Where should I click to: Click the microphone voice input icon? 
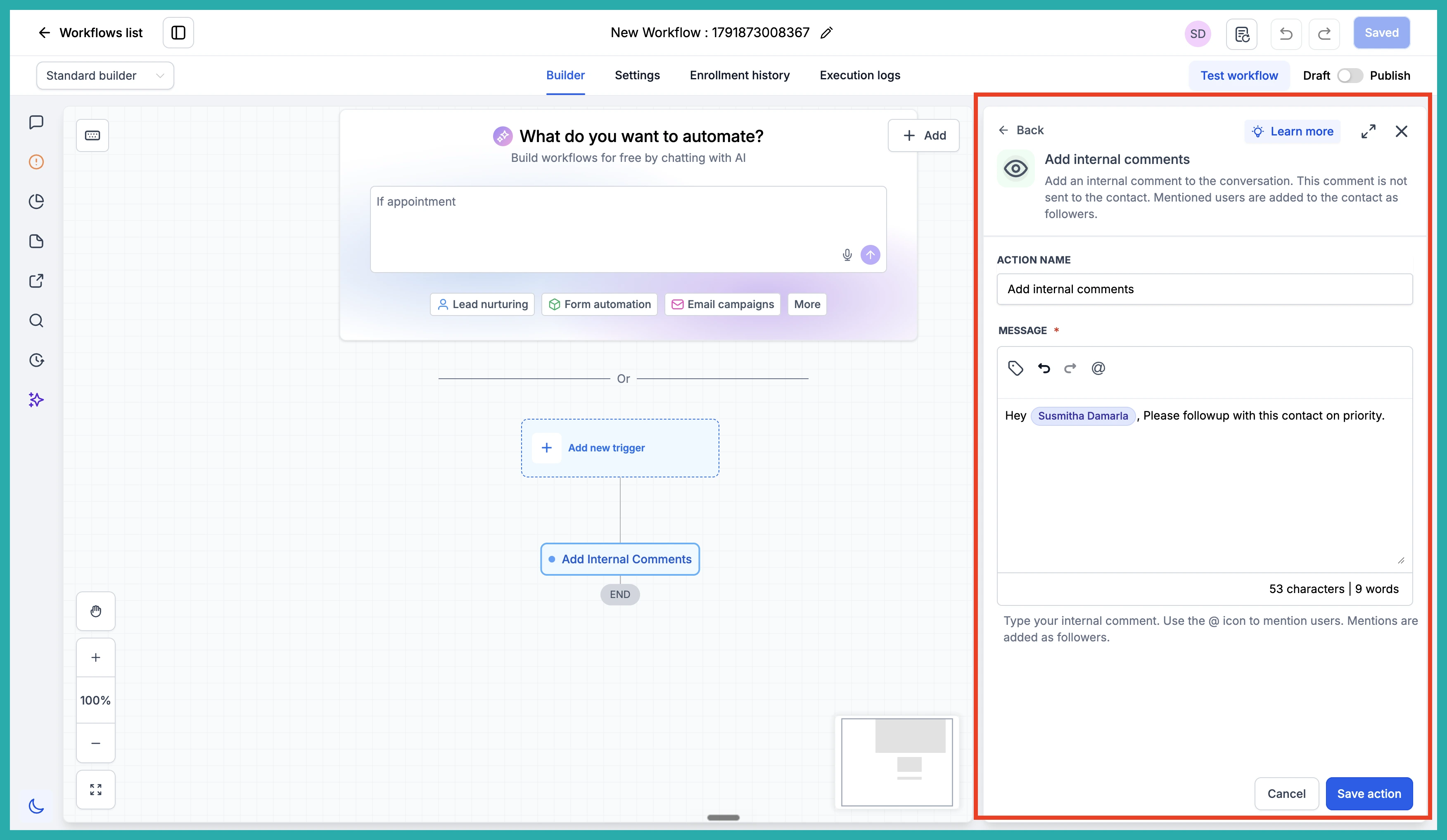847,255
